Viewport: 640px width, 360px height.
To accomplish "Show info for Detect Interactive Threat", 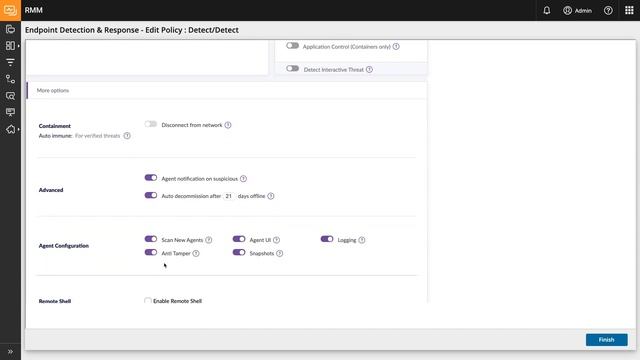I will click(369, 69).
